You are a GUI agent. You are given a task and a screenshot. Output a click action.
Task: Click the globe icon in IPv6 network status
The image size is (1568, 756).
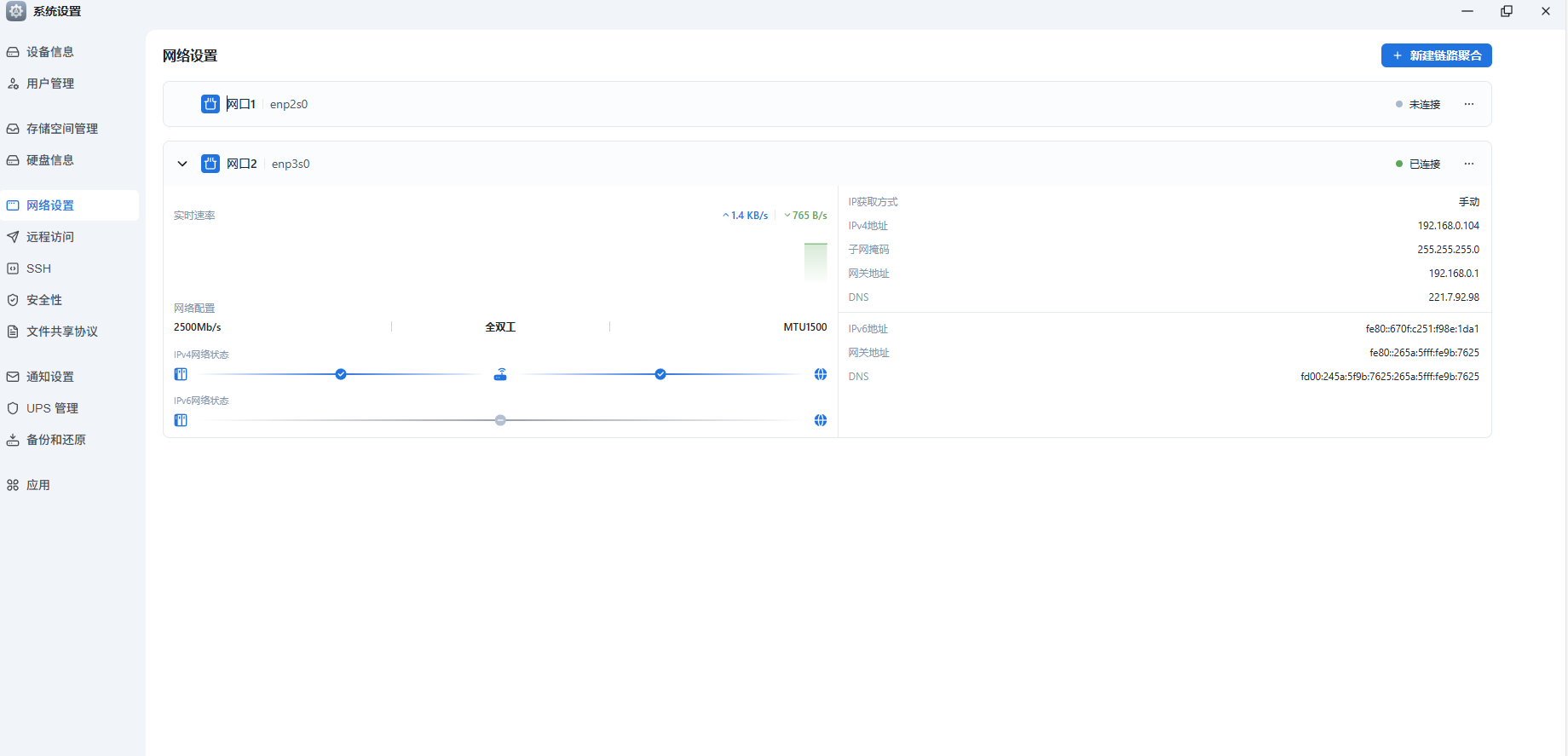(x=820, y=420)
